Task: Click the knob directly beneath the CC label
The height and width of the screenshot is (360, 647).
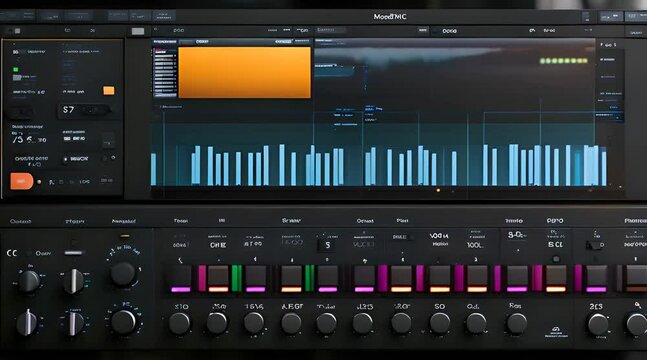Action: 29,282
